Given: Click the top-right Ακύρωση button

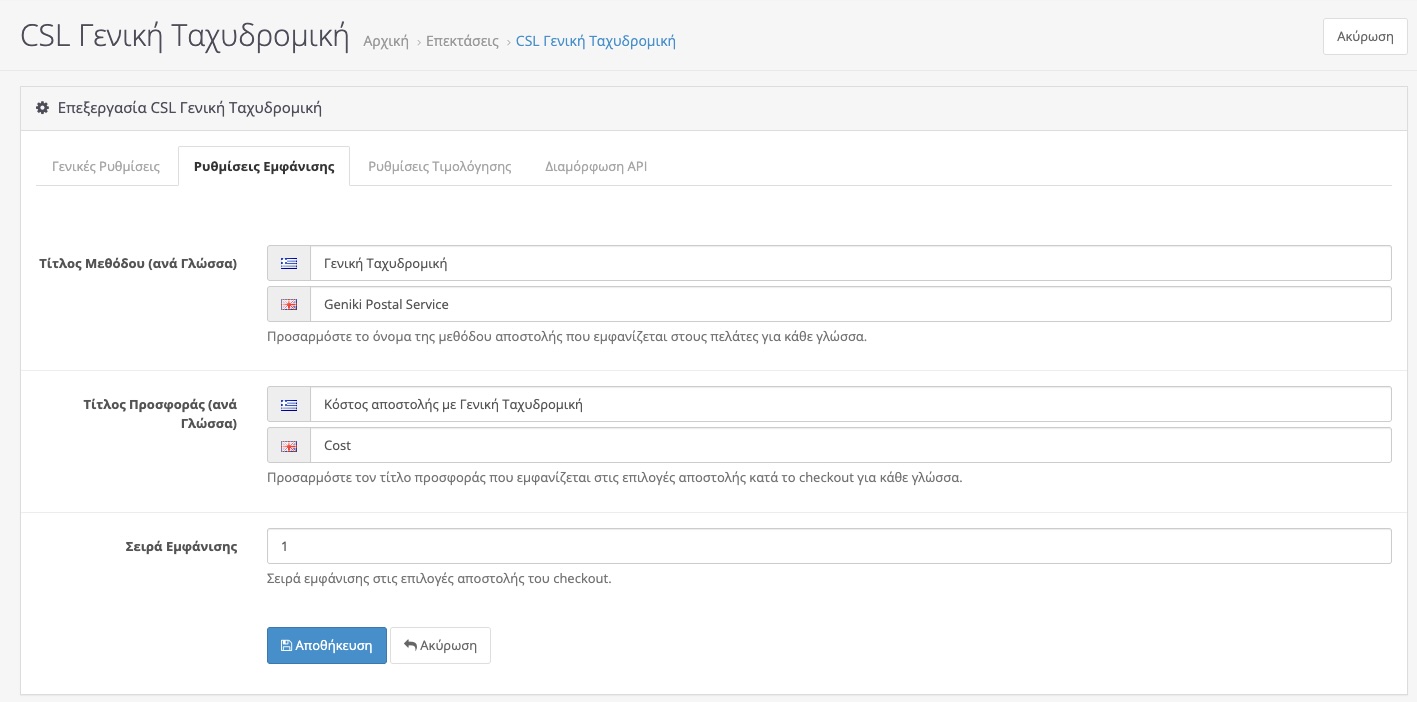Looking at the screenshot, I should point(1365,36).
